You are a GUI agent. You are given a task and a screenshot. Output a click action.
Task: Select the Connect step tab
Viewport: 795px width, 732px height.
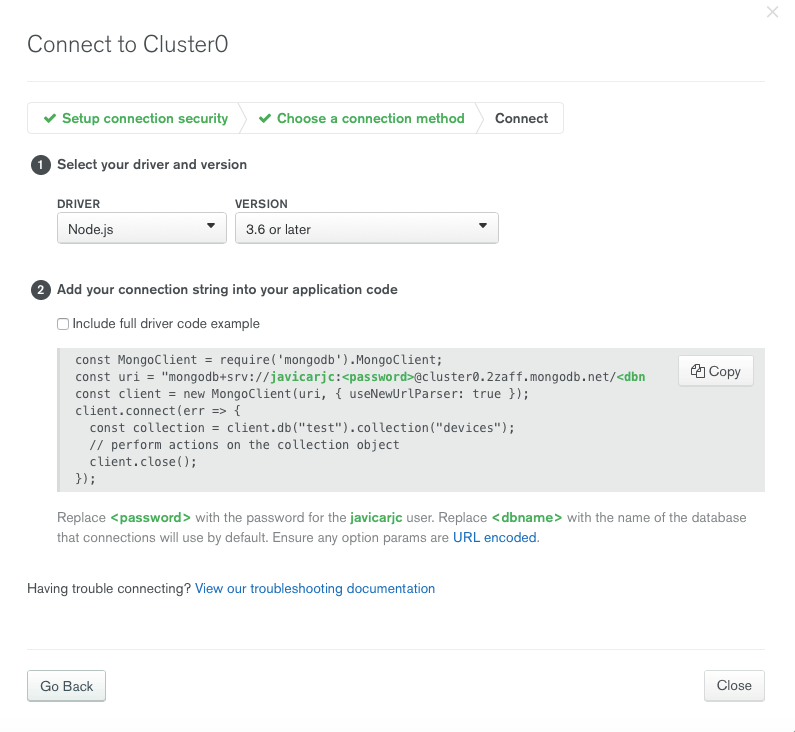[521, 118]
